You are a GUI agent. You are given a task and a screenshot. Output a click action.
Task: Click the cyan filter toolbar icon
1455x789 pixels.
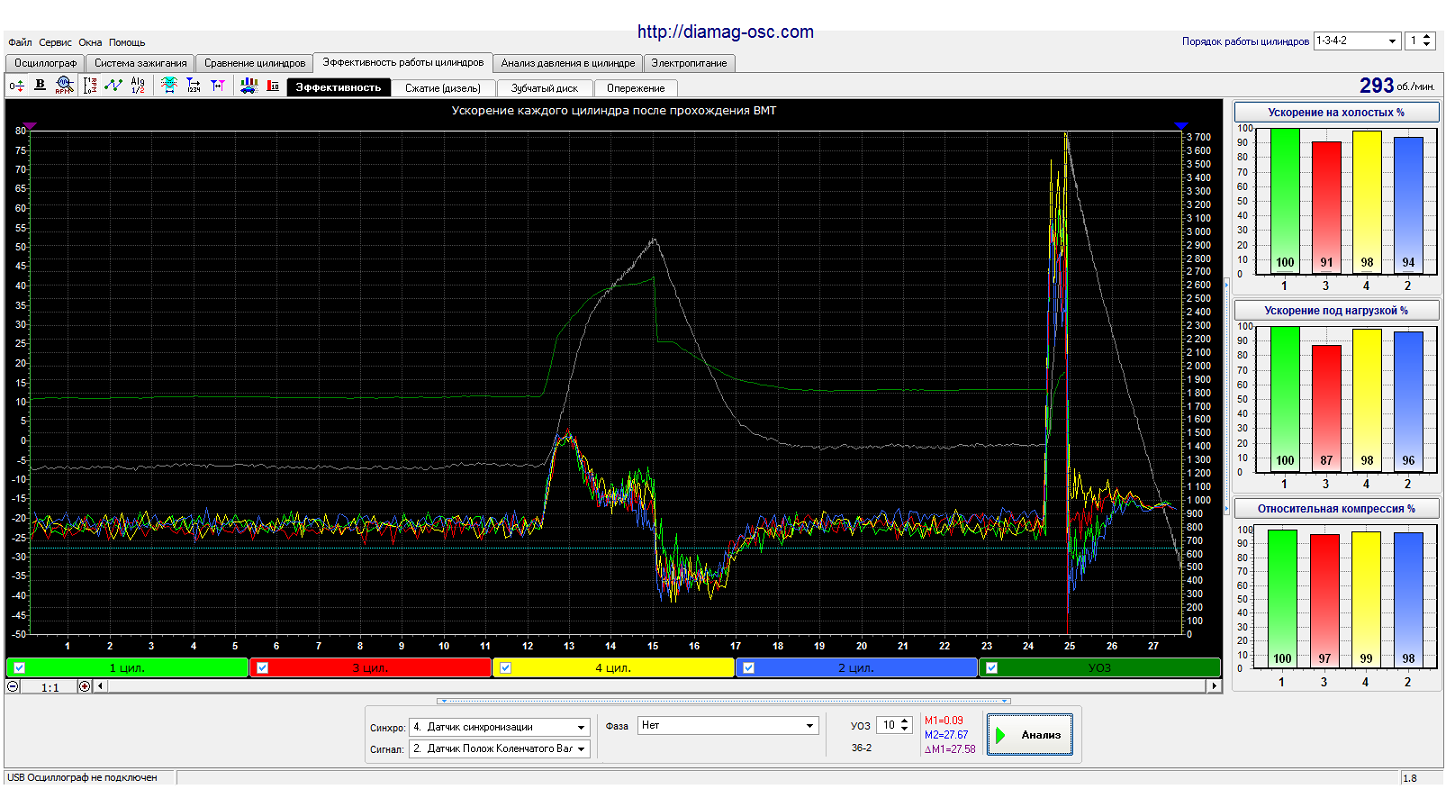tap(170, 85)
